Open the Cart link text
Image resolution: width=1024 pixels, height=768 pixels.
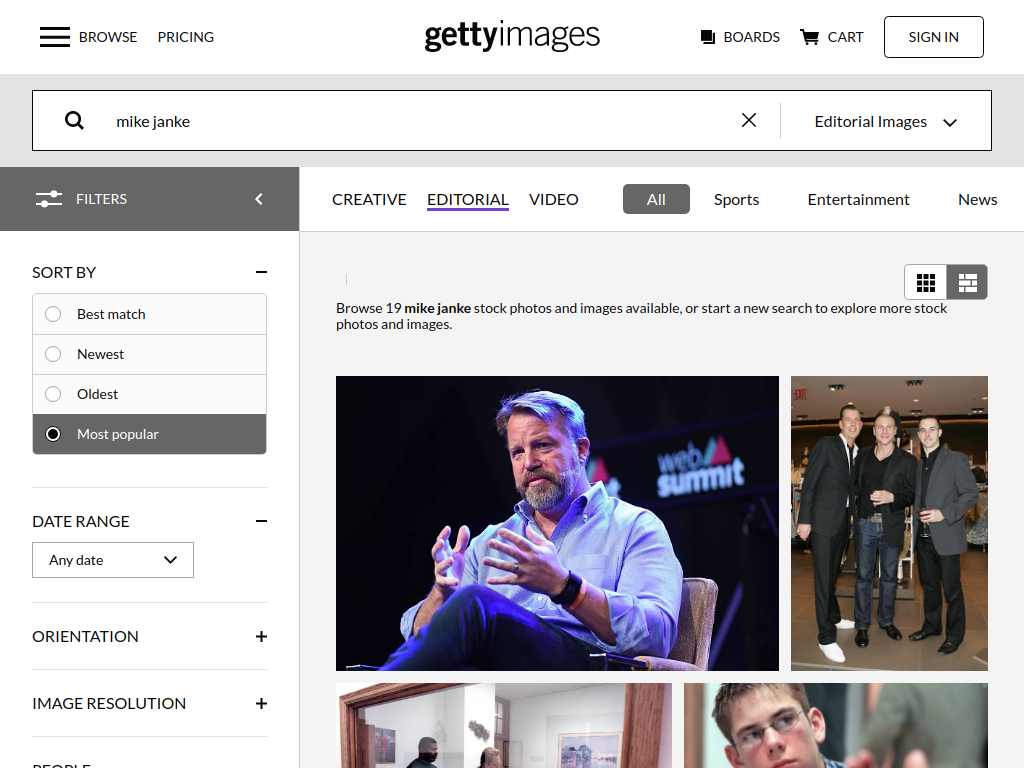pyautogui.click(x=846, y=37)
